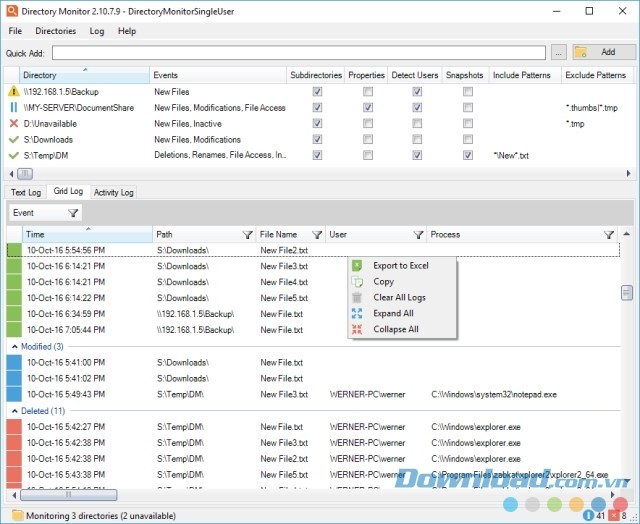Switch to the Text Log tab
This screenshot has height=524, width=640.
pos(26,192)
